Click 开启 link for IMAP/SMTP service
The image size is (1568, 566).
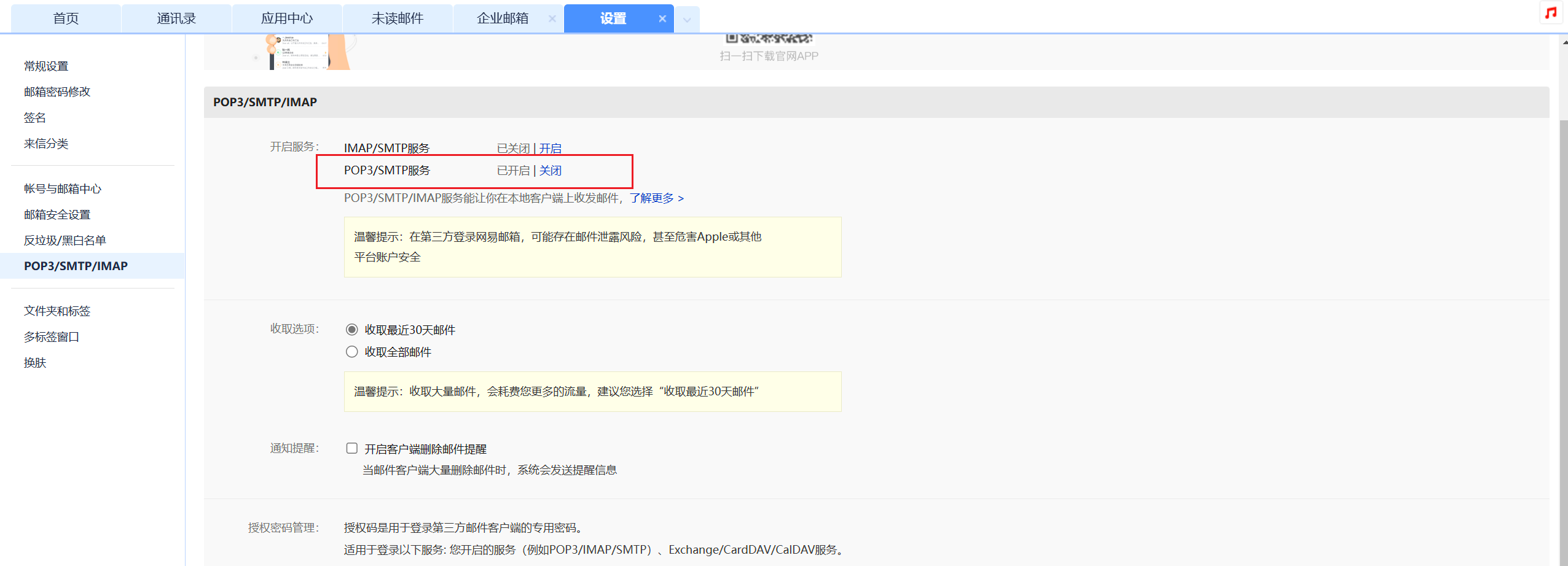[551, 148]
